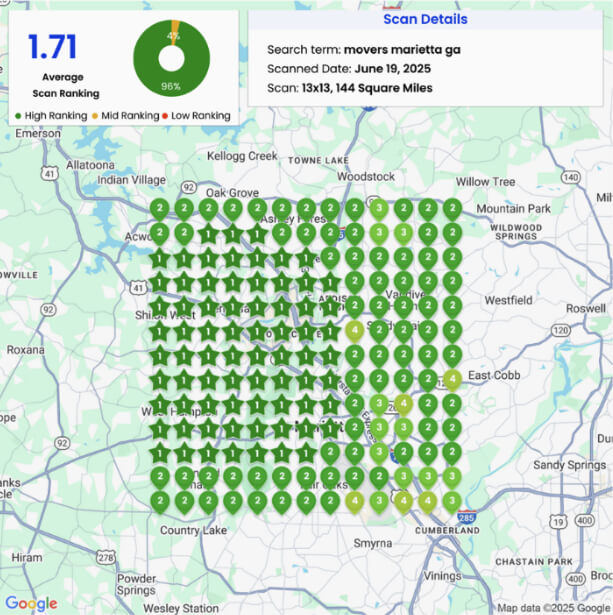Click the Roxana map label

[x=25, y=350]
